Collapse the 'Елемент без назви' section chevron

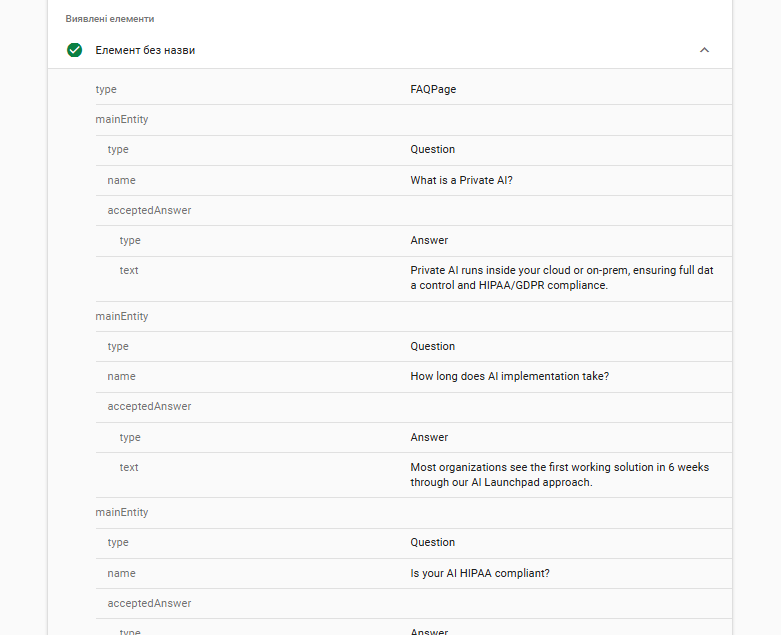(x=704, y=50)
